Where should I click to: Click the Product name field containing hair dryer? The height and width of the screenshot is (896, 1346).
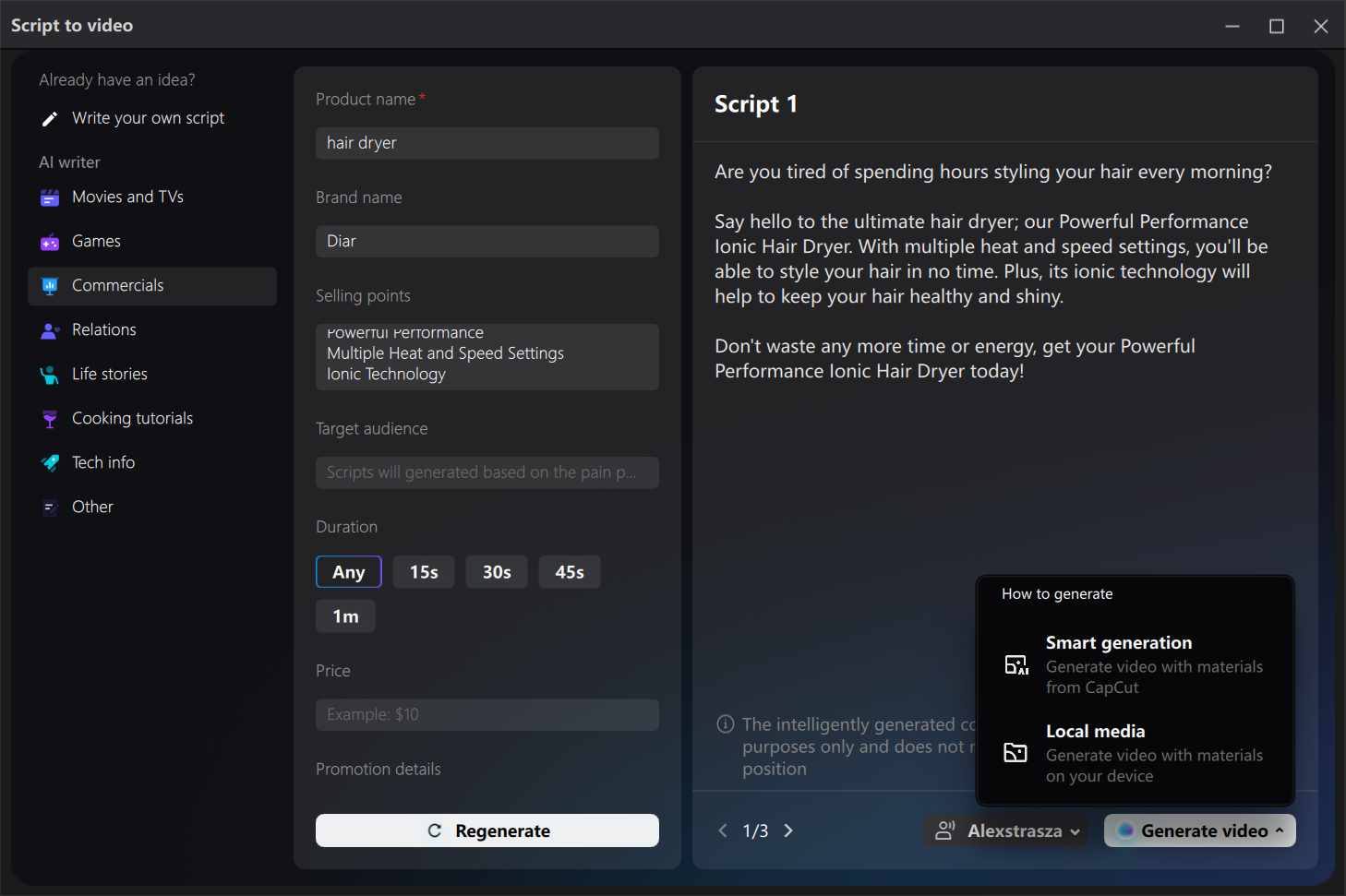click(x=487, y=143)
